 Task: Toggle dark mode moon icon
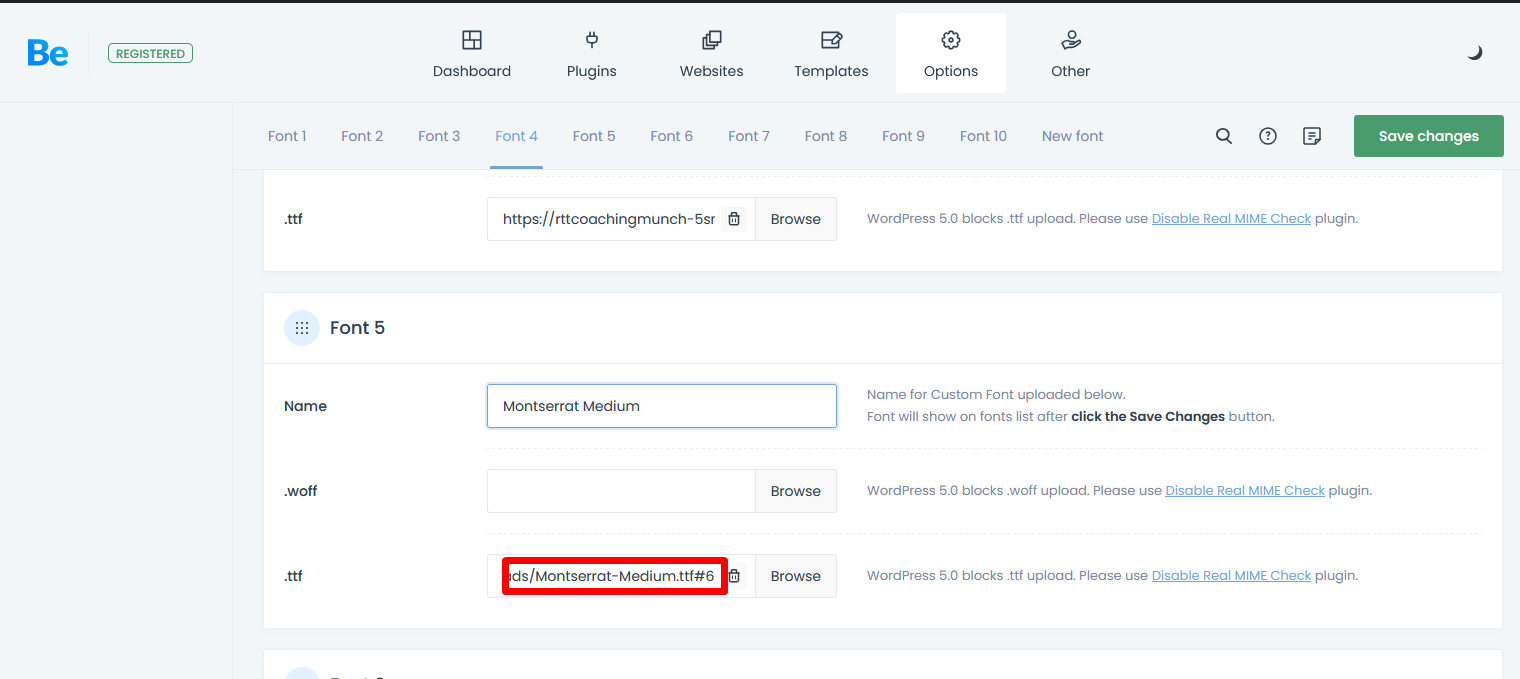(x=1474, y=53)
